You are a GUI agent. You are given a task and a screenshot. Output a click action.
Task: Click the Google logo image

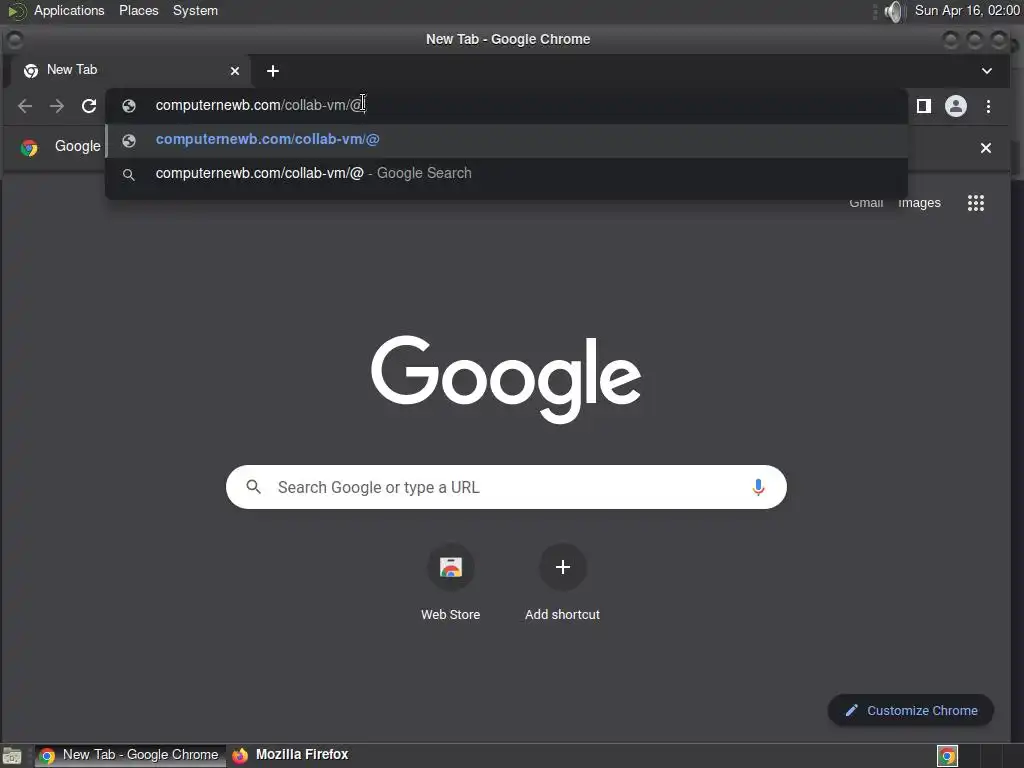(506, 379)
